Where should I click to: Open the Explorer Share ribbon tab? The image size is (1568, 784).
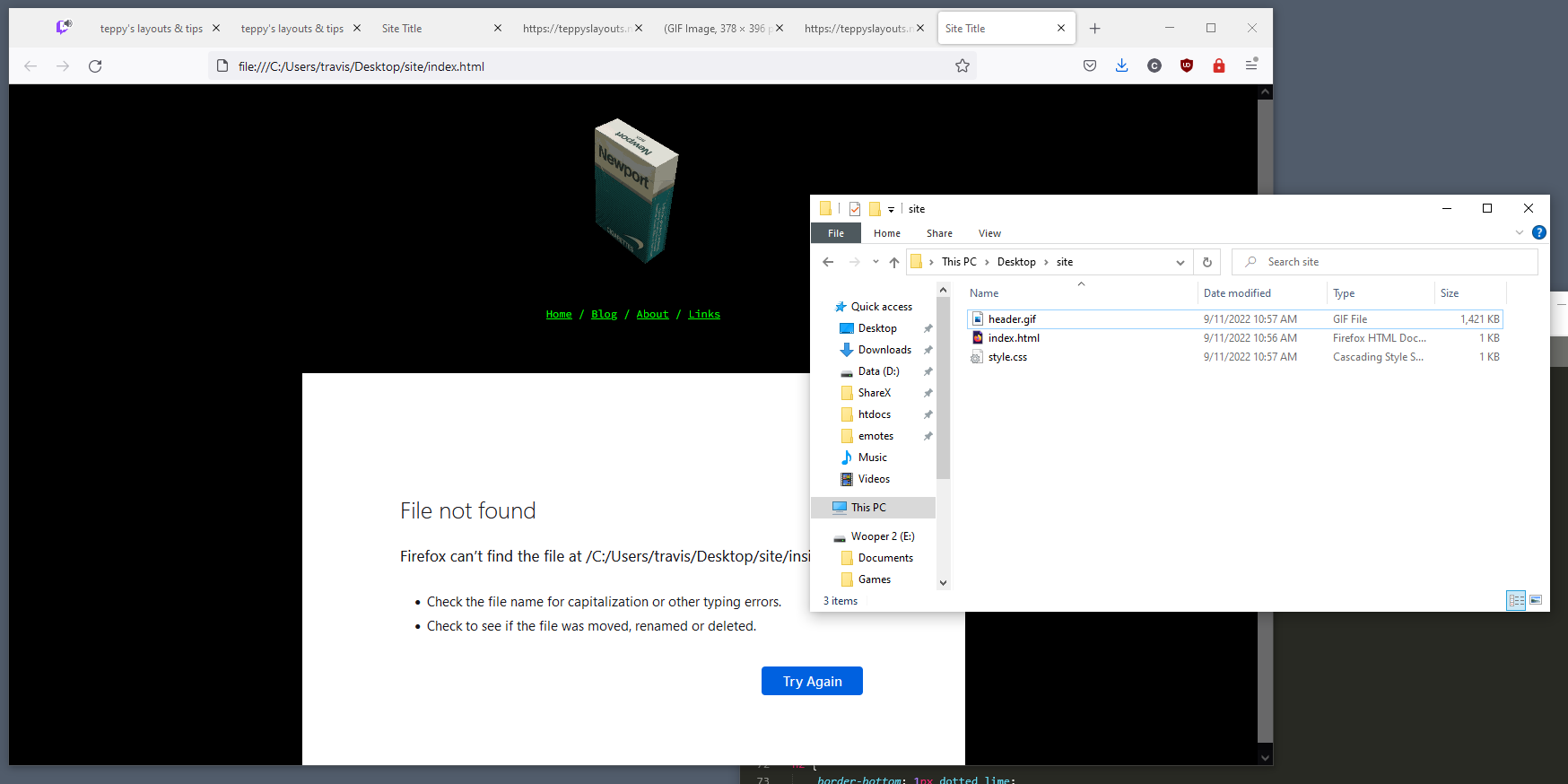pyautogui.click(x=939, y=233)
